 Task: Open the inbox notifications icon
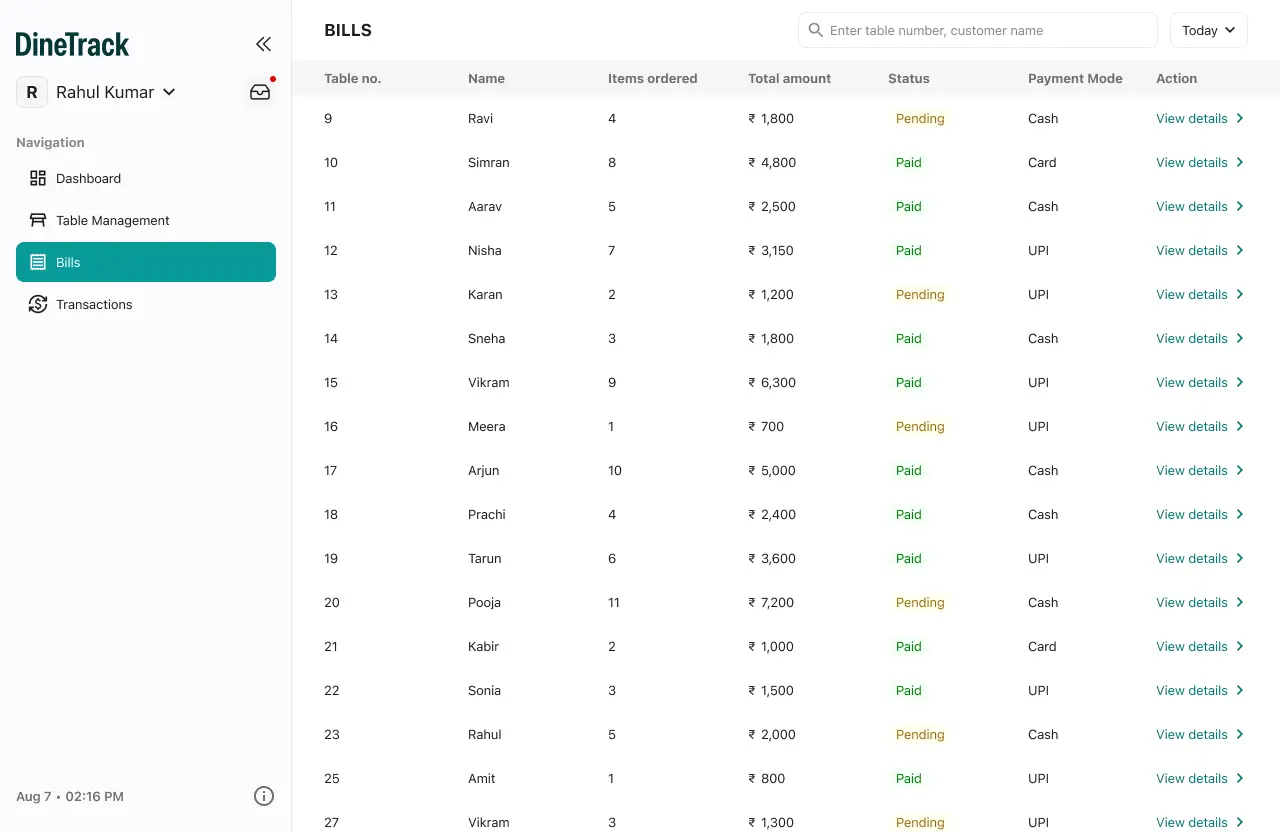[260, 92]
